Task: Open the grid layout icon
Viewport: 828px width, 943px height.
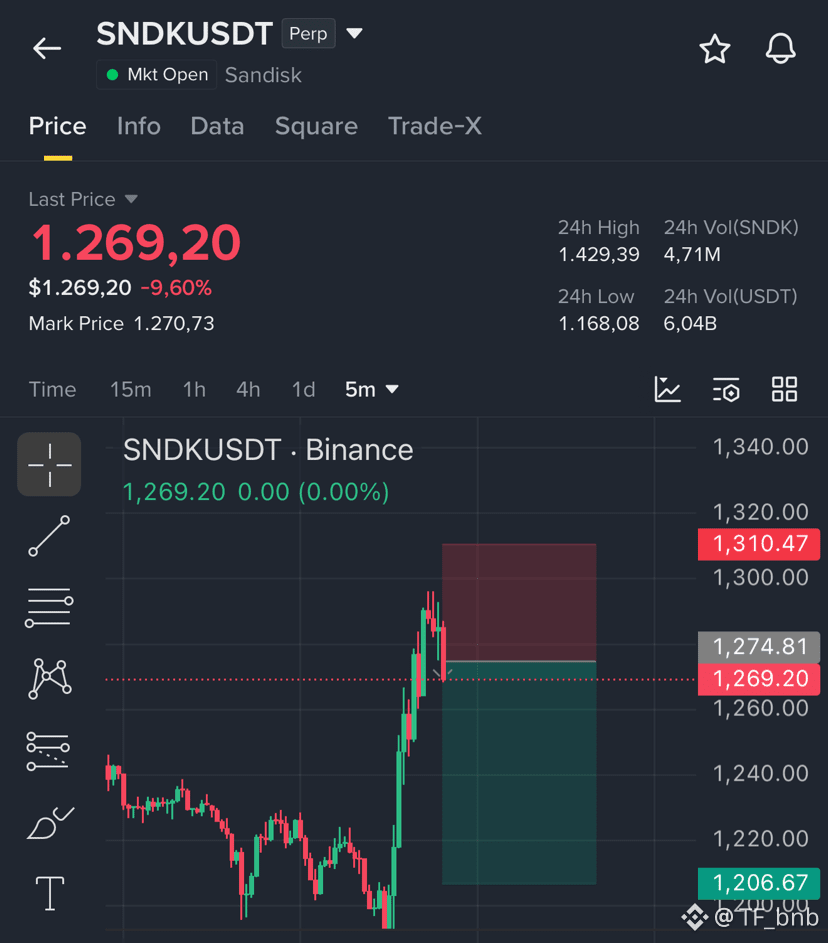Action: [x=785, y=389]
